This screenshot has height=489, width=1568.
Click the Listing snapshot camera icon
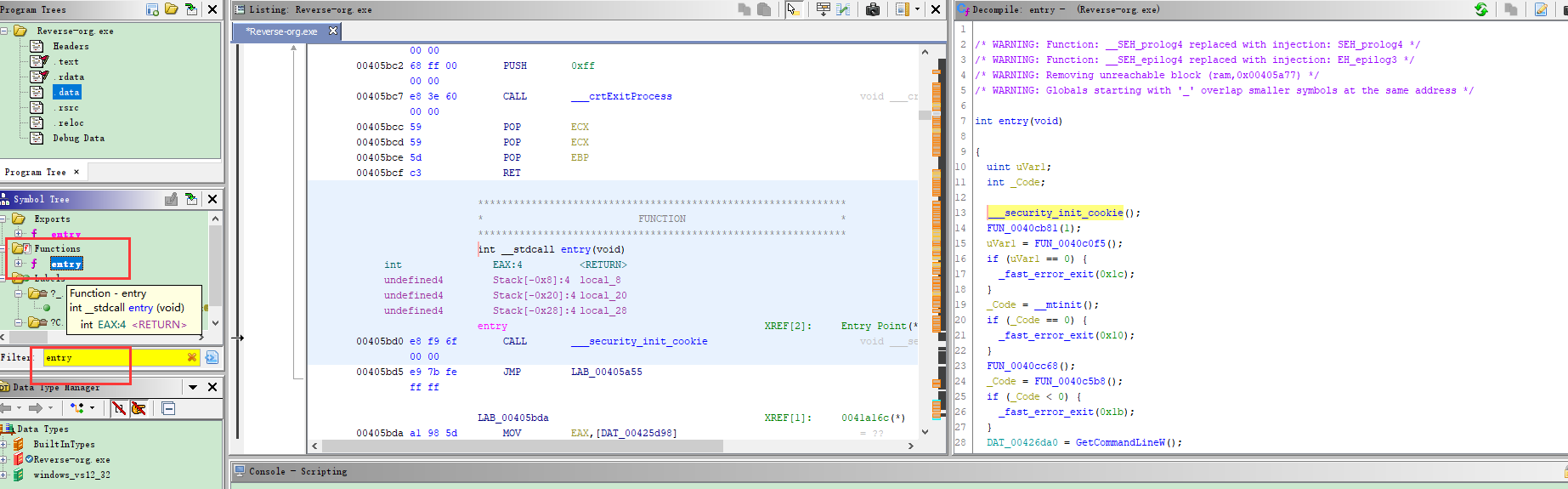point(872,9)
